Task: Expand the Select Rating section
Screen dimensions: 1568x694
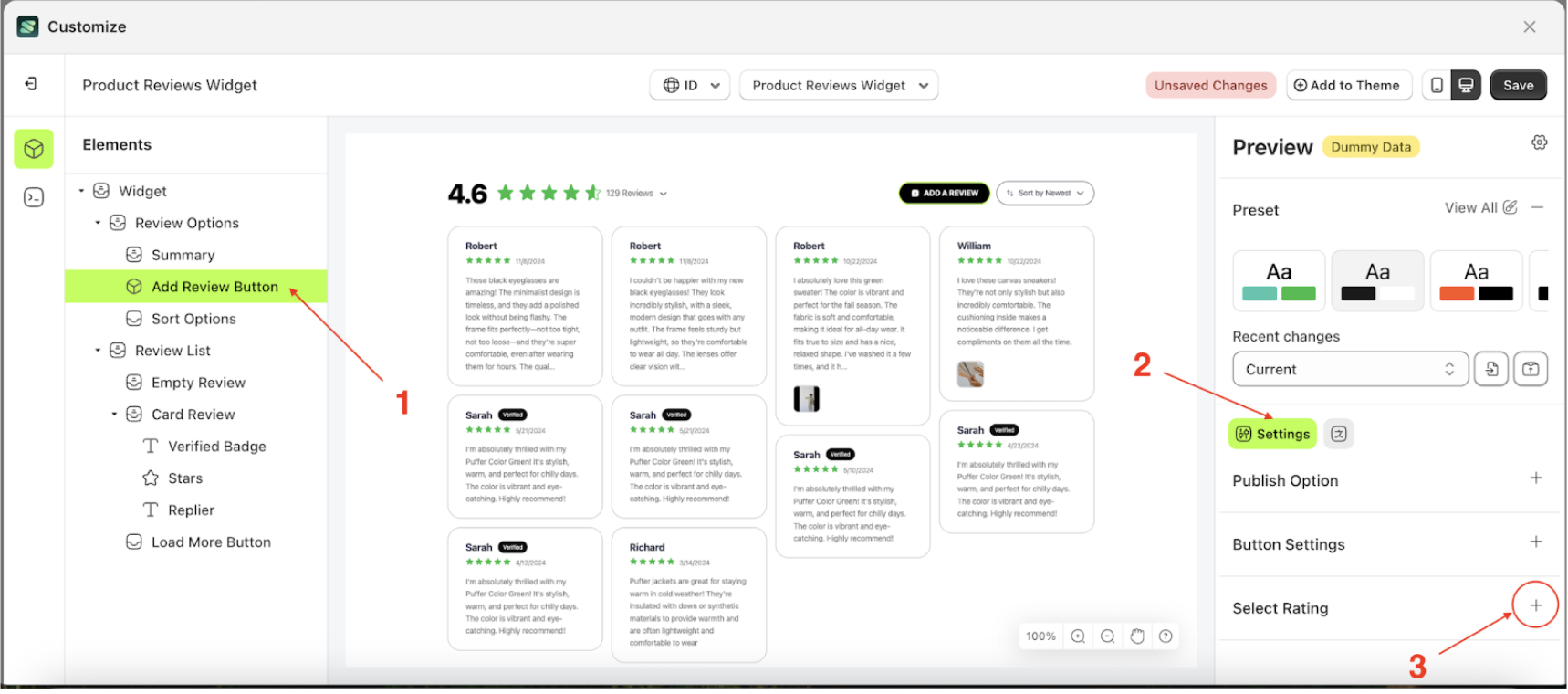Action: pos(1536,605)
